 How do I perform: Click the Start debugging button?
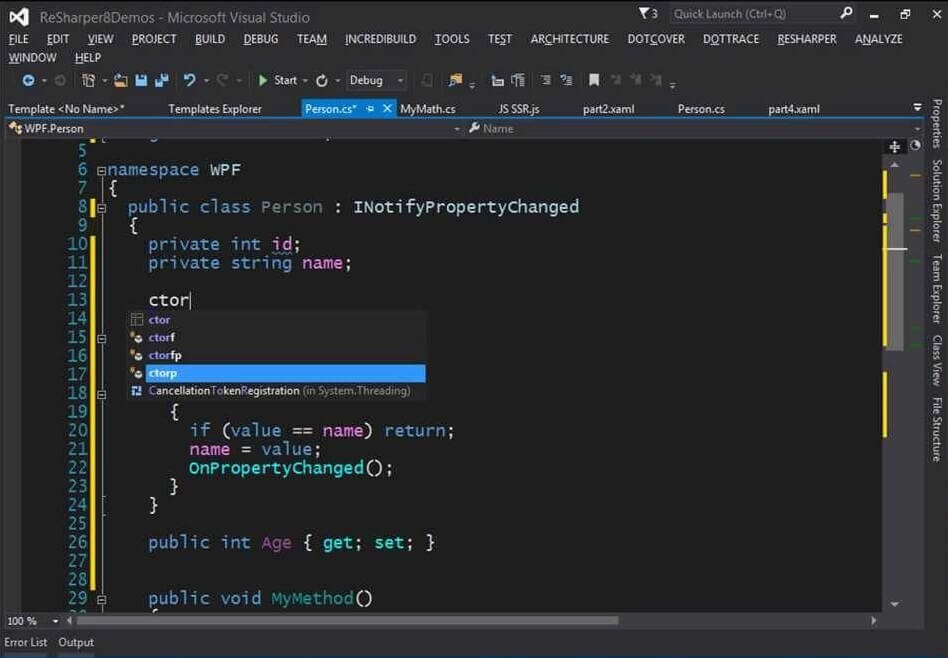tap(278, 80)
